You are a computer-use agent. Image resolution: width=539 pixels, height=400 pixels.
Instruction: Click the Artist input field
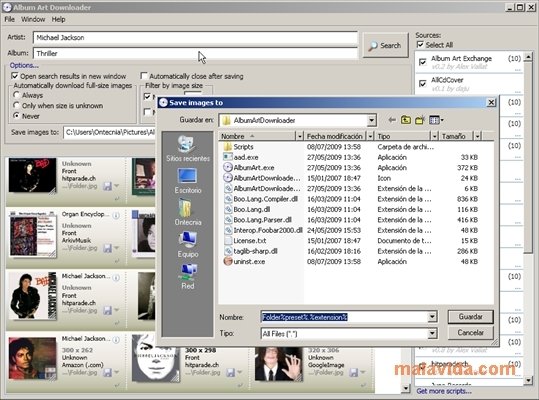coord(195,37)
